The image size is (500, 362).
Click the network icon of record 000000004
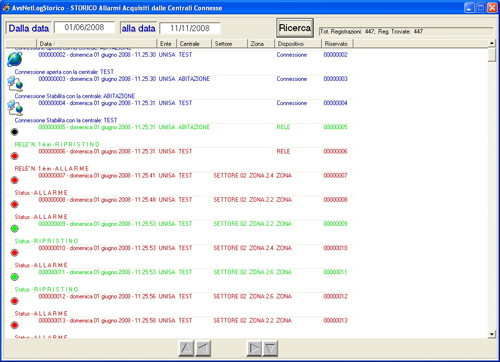(15, 108)
